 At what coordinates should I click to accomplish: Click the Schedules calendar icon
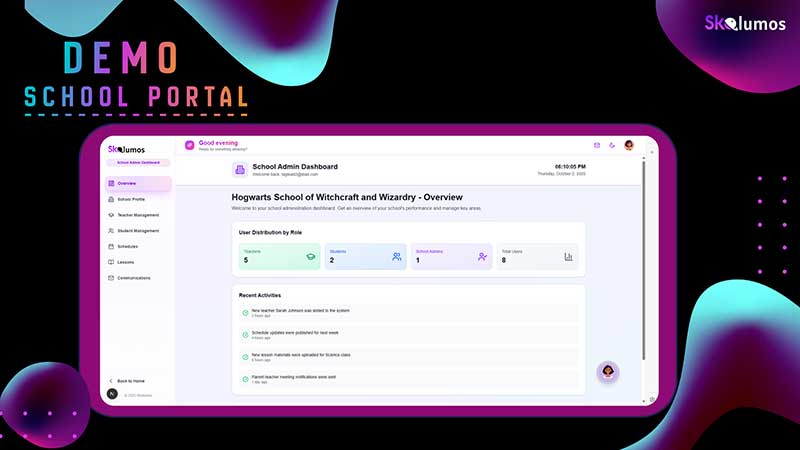click(111, 246)
